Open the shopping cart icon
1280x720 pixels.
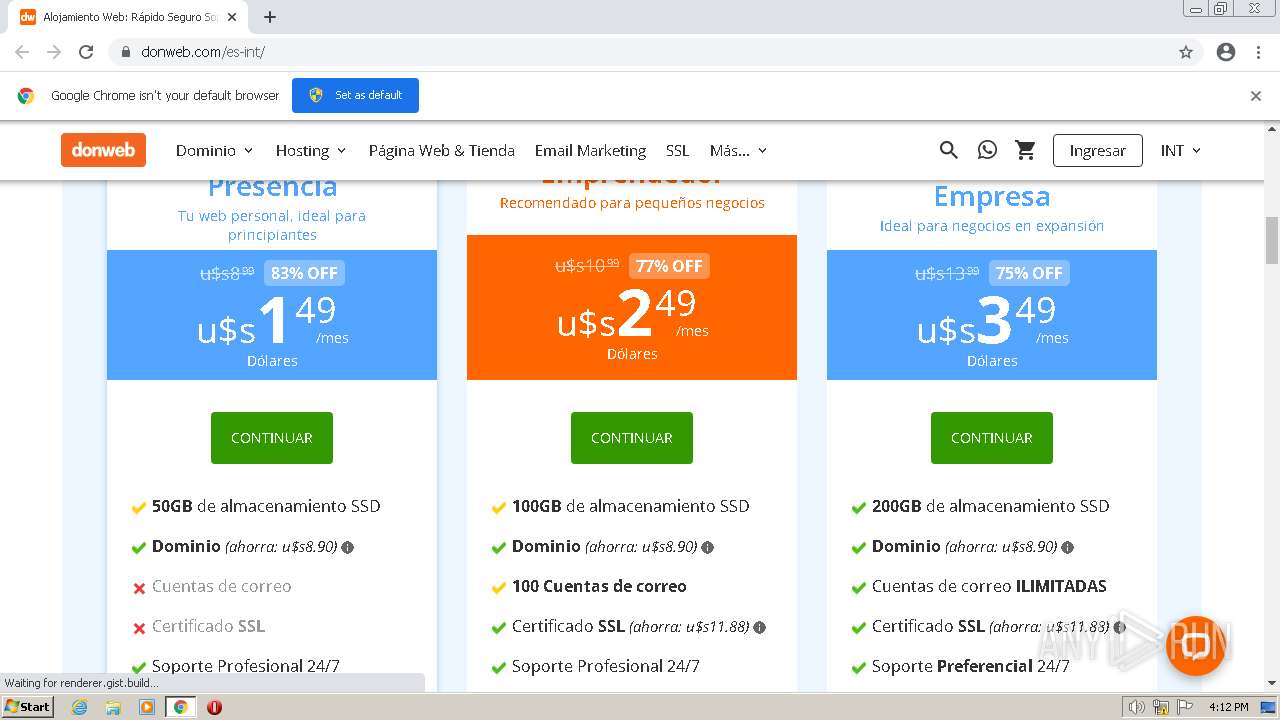1025,150
